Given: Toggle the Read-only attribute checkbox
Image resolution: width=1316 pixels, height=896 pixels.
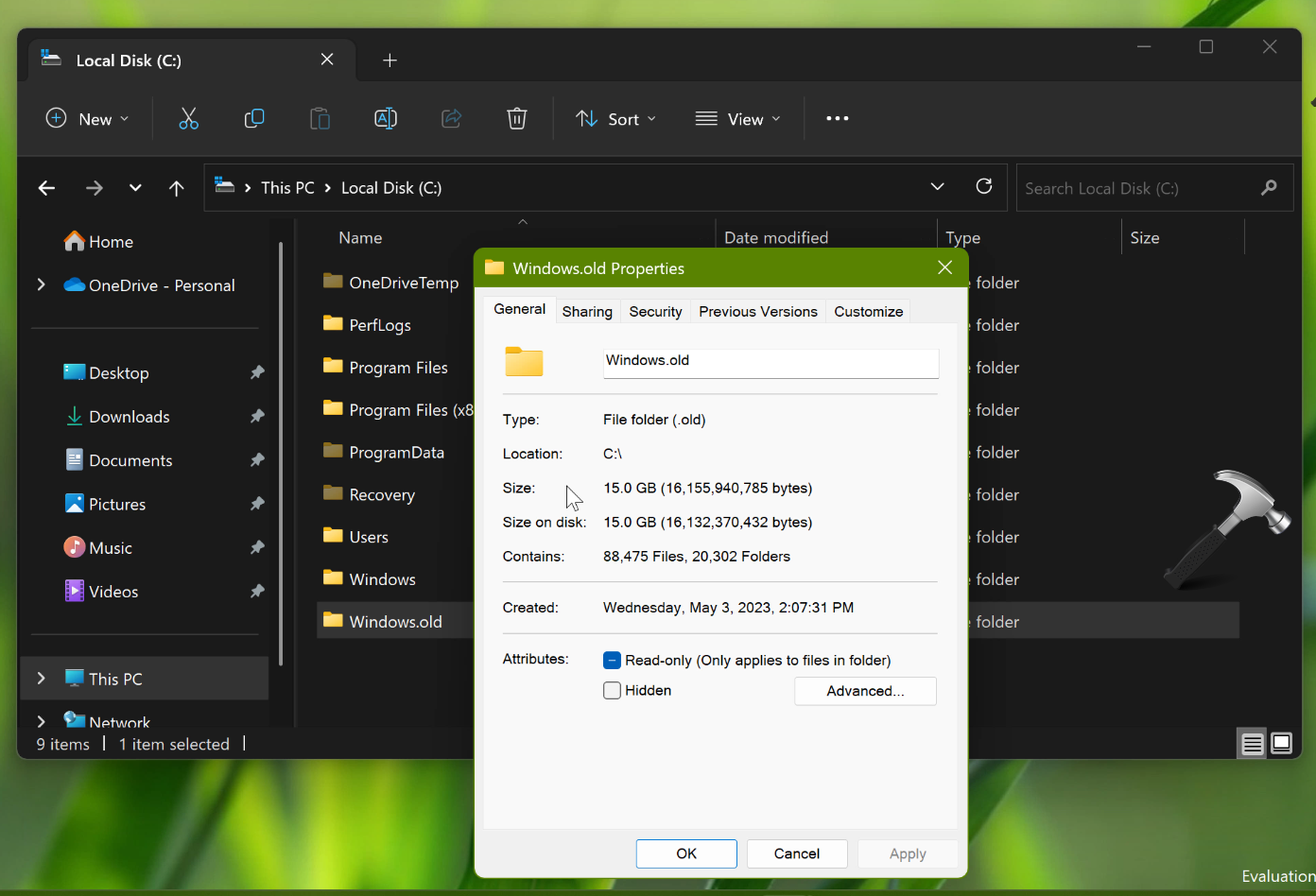Looking at the screenshot, I should 612,660.
